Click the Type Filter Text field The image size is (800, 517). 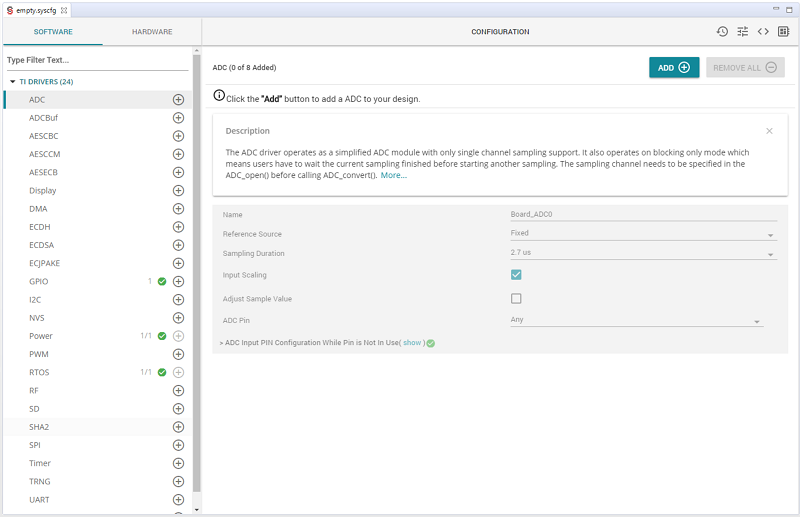[x=96, y=60]
